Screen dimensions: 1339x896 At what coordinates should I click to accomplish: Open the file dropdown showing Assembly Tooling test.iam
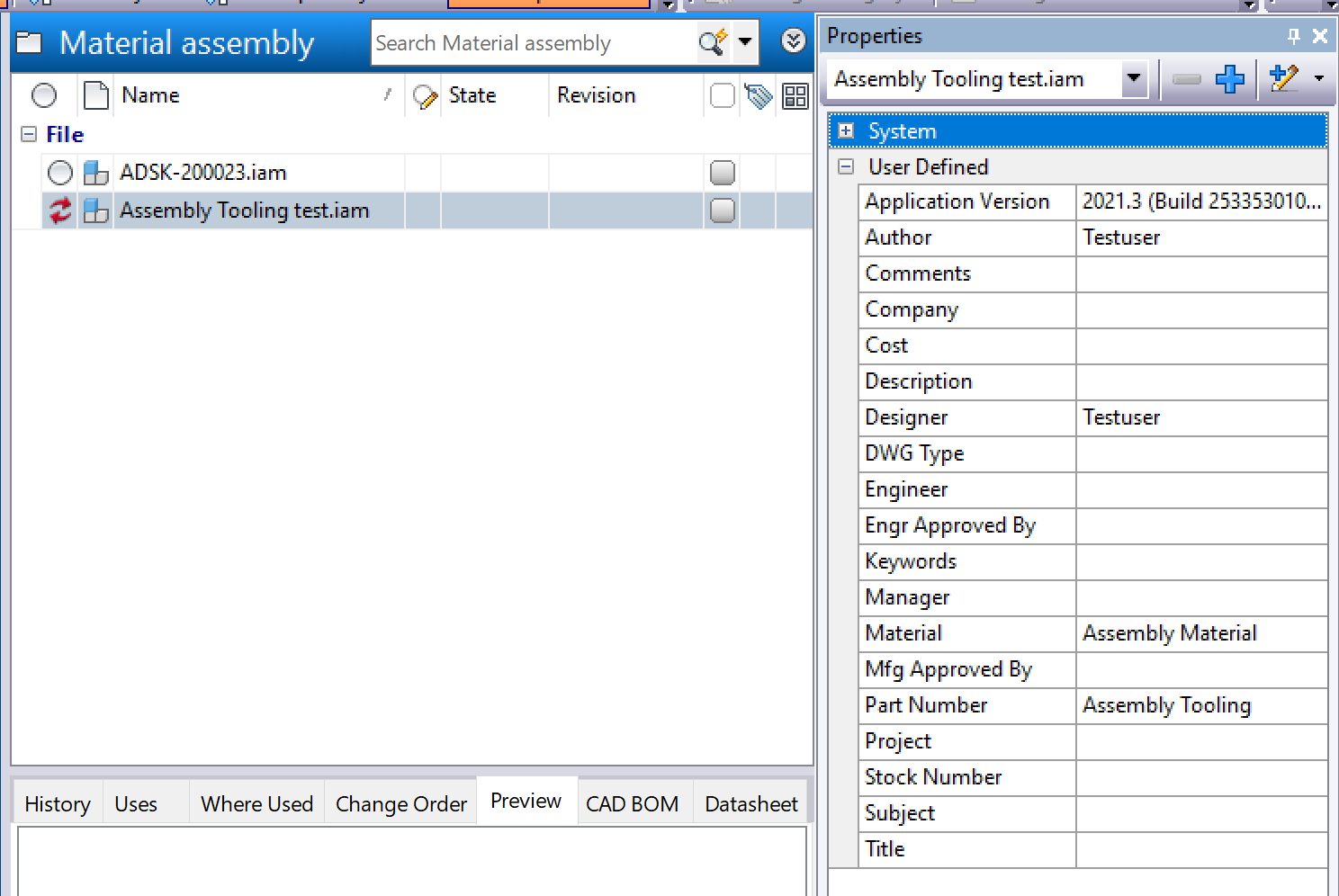tap(1133, 78)
